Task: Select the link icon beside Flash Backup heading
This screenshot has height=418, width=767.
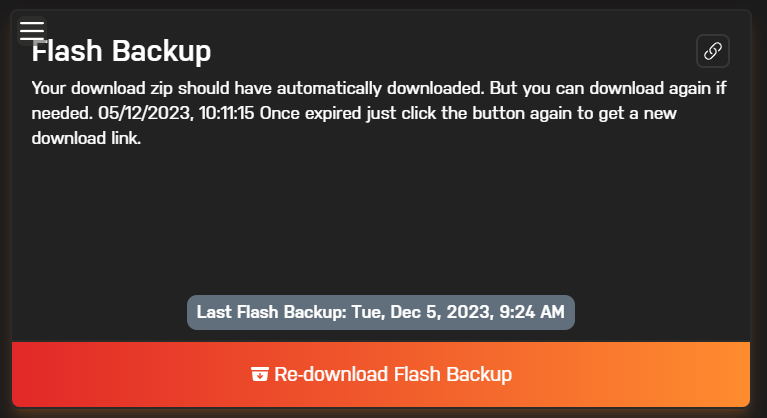Action: (x=713, y=51)
